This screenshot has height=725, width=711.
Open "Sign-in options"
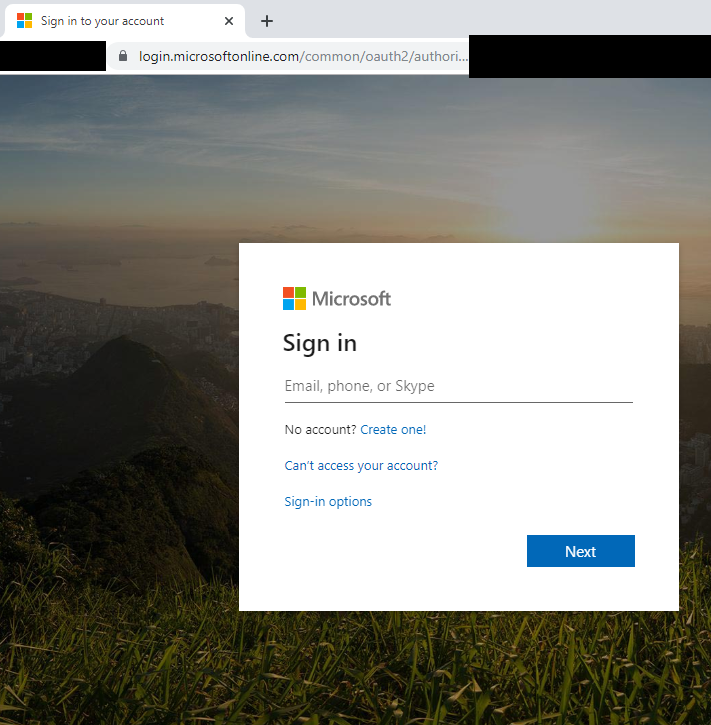coord(328,502)
